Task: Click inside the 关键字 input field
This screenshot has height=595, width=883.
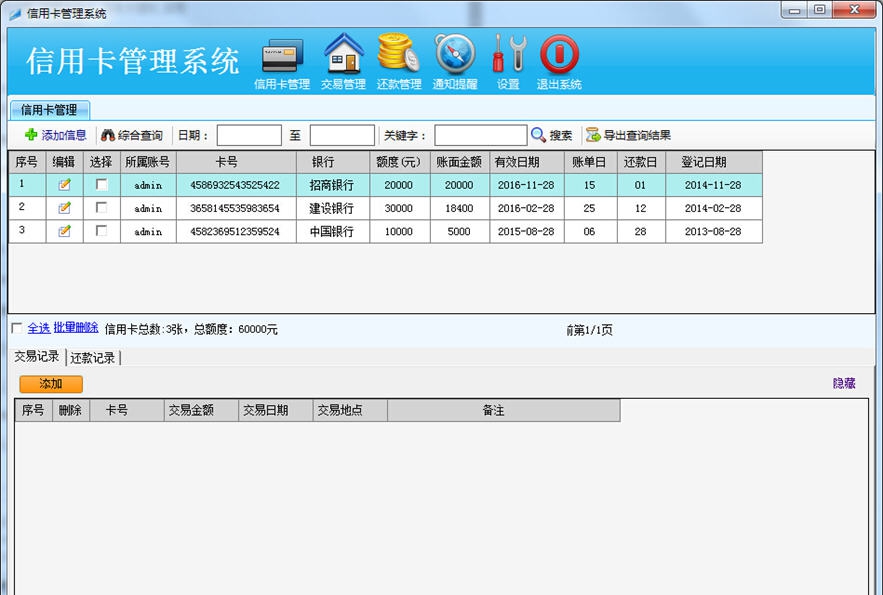Action: (x=480, y=134)
